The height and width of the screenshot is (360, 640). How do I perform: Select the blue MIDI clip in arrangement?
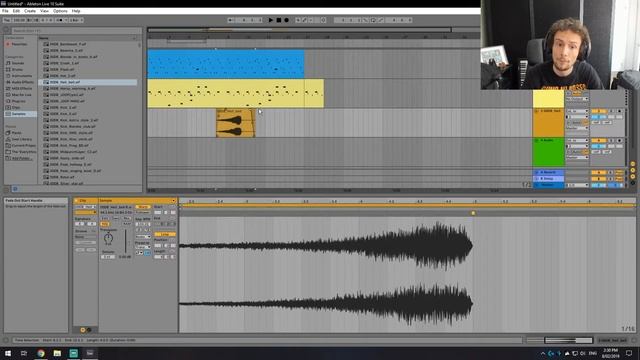[x=226, y=64]
